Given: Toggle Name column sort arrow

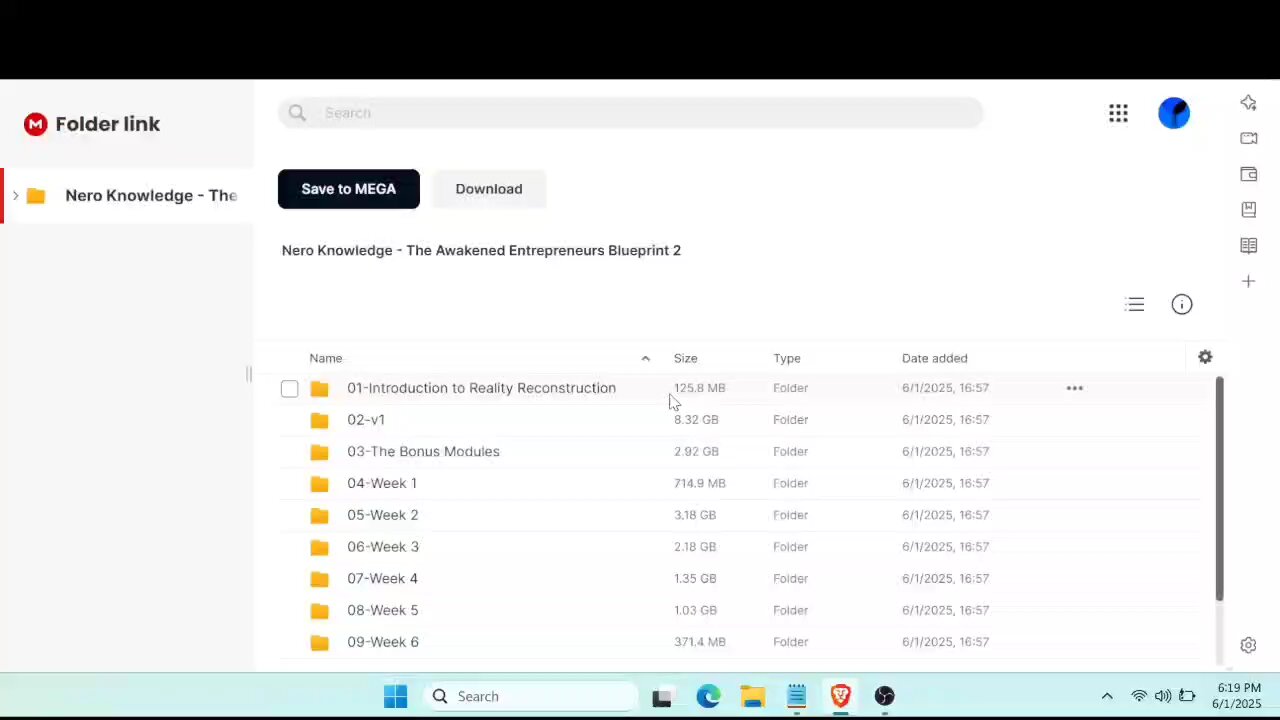Looking at the screenshot, I should (x=645, y=358).
